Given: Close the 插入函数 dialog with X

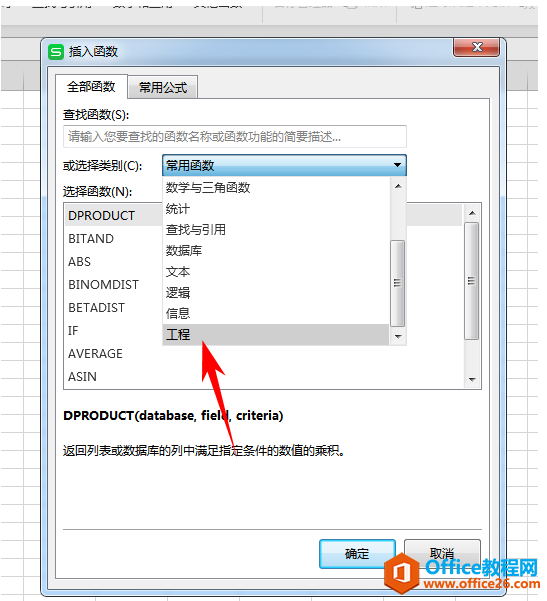Looking at the screenshot, I should [x=476, y=47].
